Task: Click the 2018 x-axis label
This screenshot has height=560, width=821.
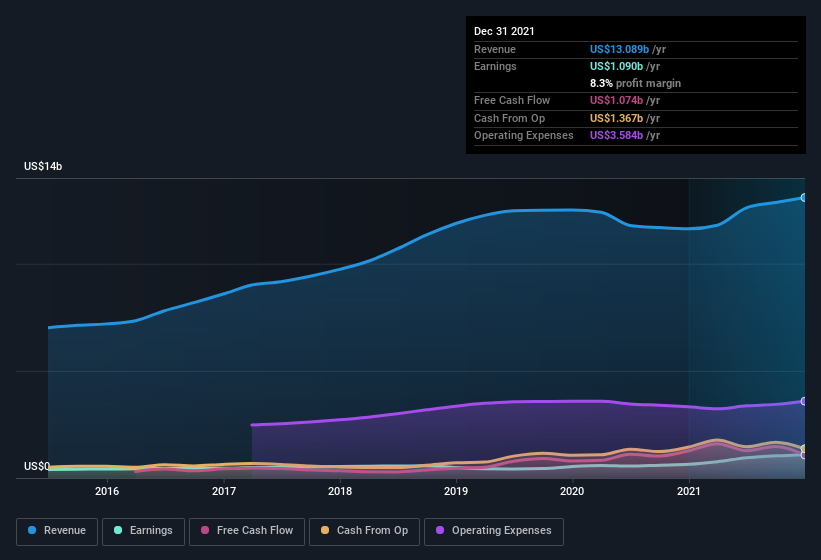Action: tap(340, 491)
